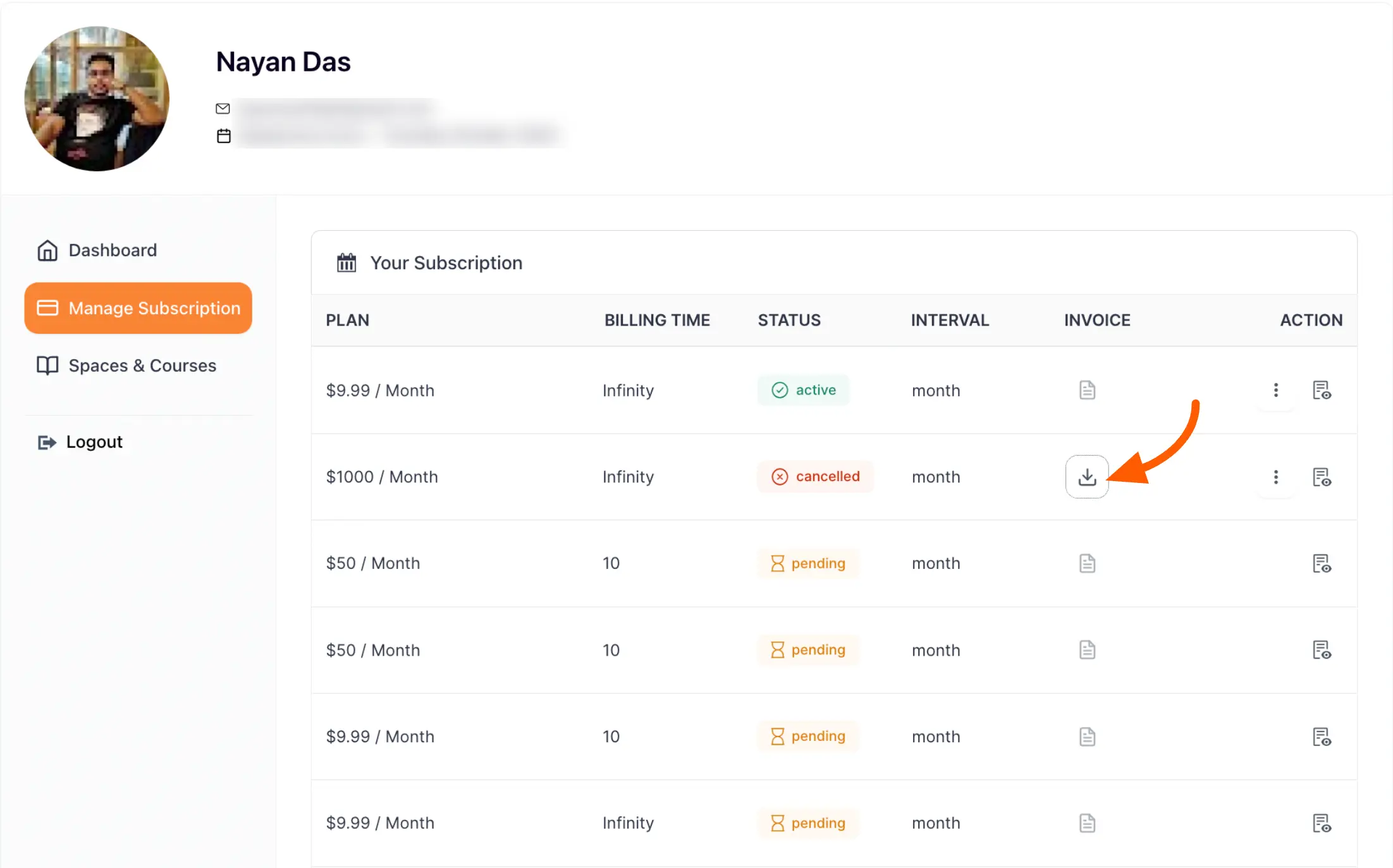1393x868 pixels.
Task: View details of the active $9.99 subscription
Action: pos(1322,390)
